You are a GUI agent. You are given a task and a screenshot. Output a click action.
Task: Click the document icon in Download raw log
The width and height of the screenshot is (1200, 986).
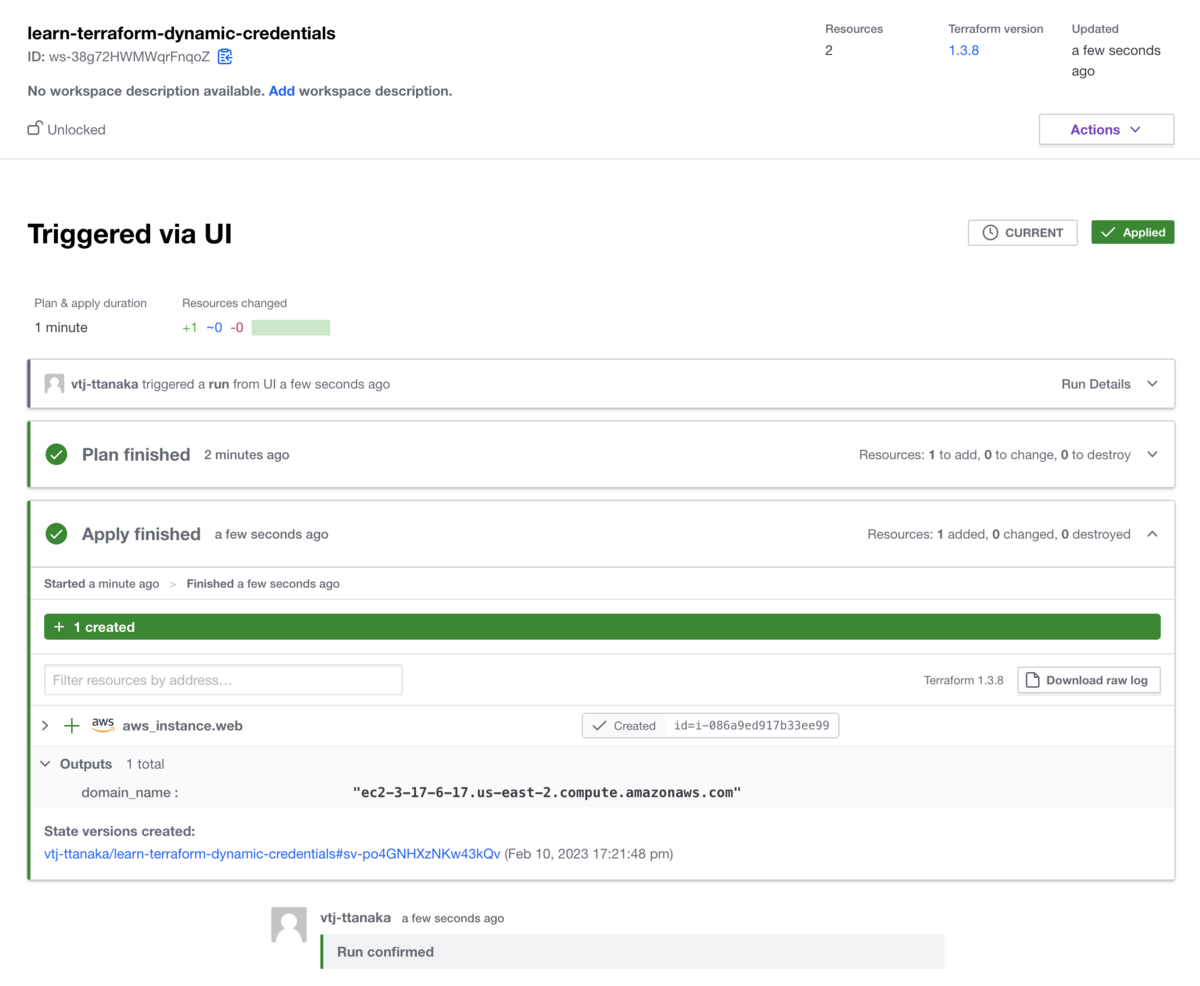pyautogui.click(x=1033, y=680)
